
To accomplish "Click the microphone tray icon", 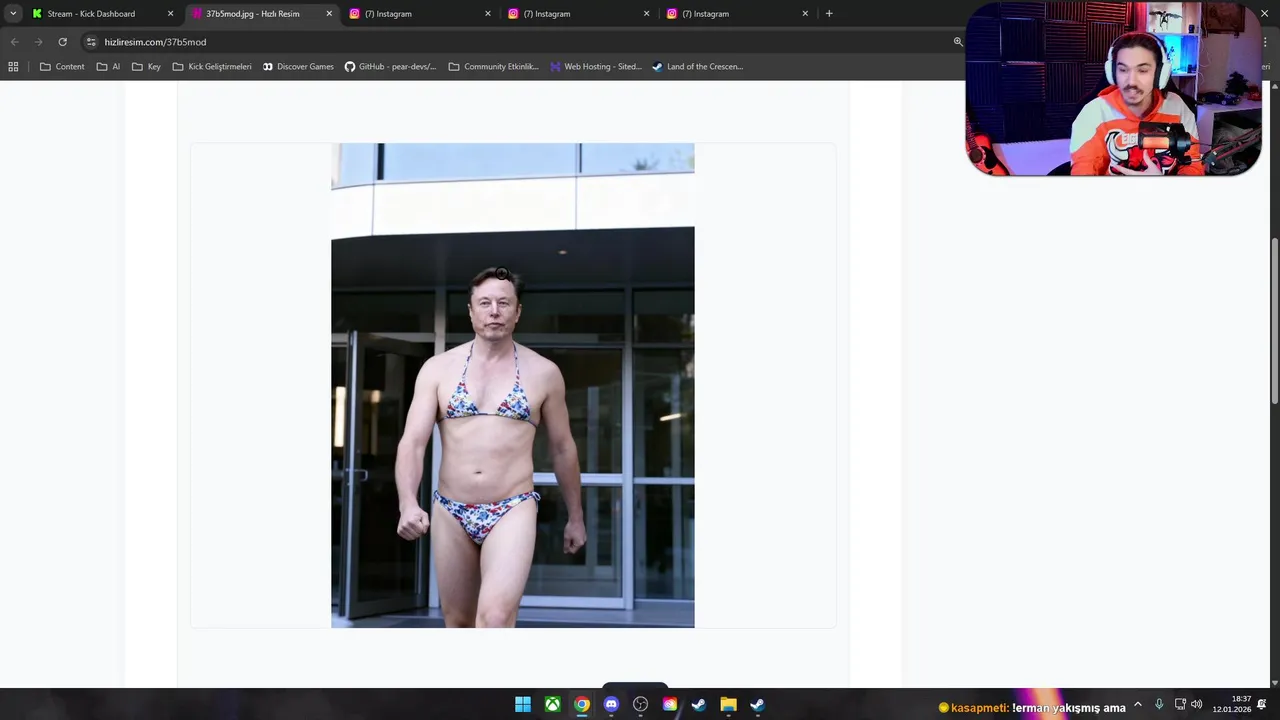I will point(1159,705).
